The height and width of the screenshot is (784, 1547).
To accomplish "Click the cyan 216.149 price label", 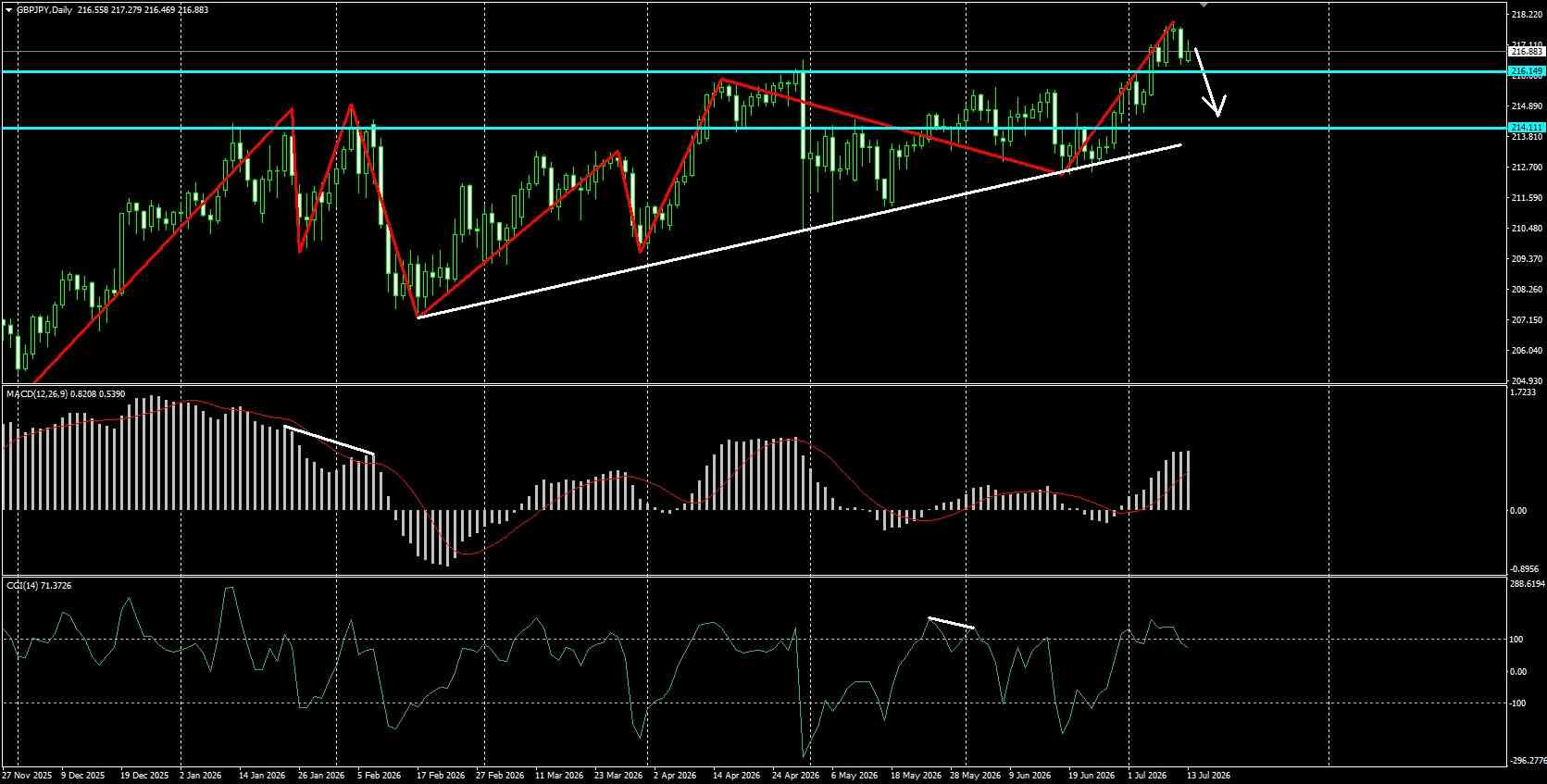I will [x=1527, y=71].
